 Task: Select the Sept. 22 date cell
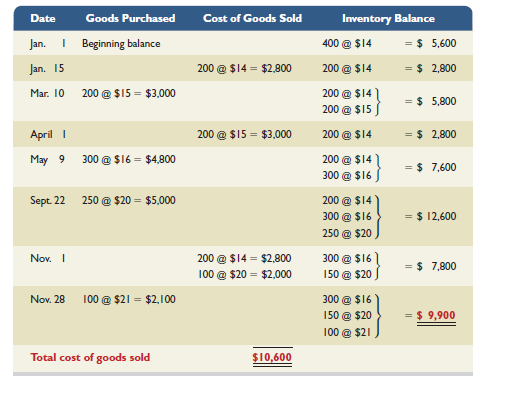pos(47,201)
